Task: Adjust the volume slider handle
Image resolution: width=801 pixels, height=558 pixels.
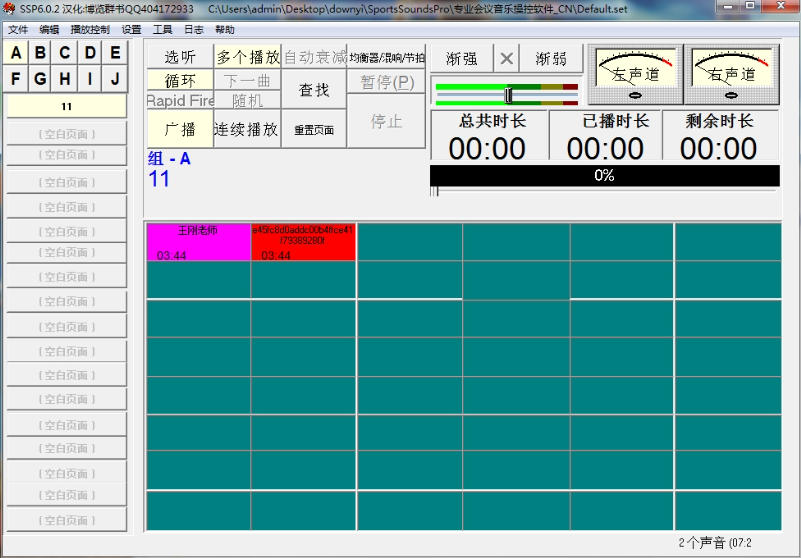Action: (509, 95)
